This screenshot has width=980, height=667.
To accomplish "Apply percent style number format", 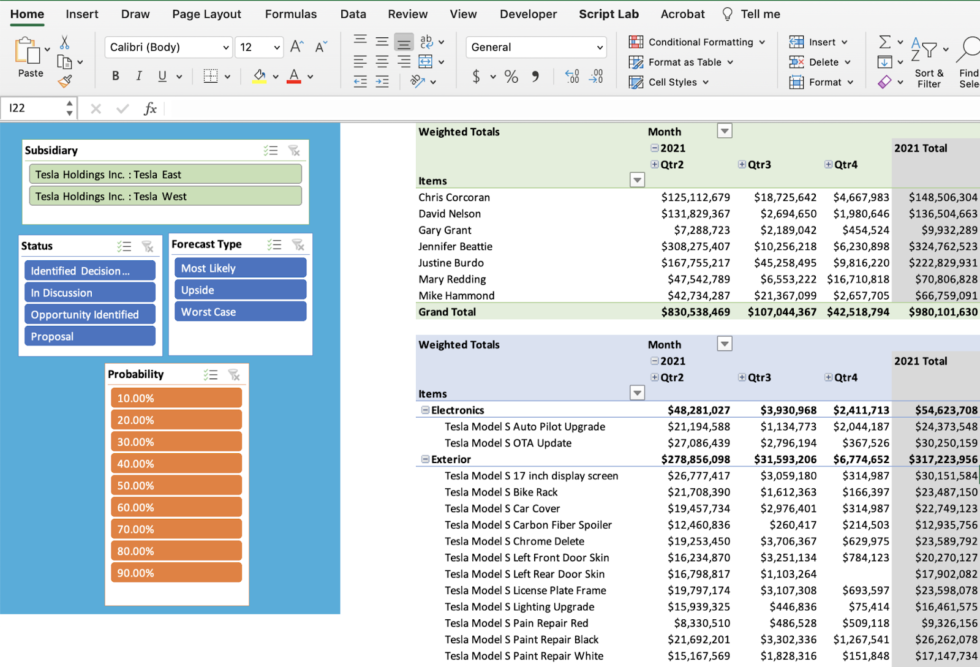I will point(511,77).
